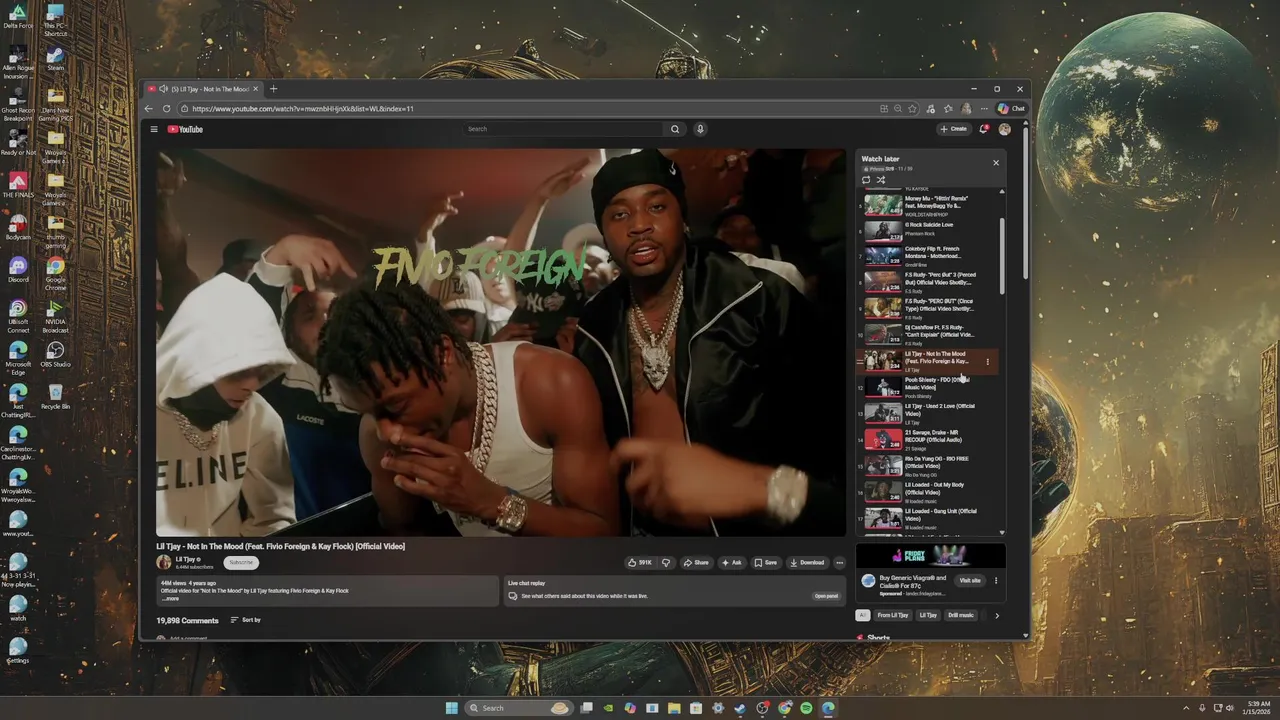The width and height of the screenshot is (1280, 720).
Task: Open the YouTube account avatar menu
Action: [x=1004, y=129]
